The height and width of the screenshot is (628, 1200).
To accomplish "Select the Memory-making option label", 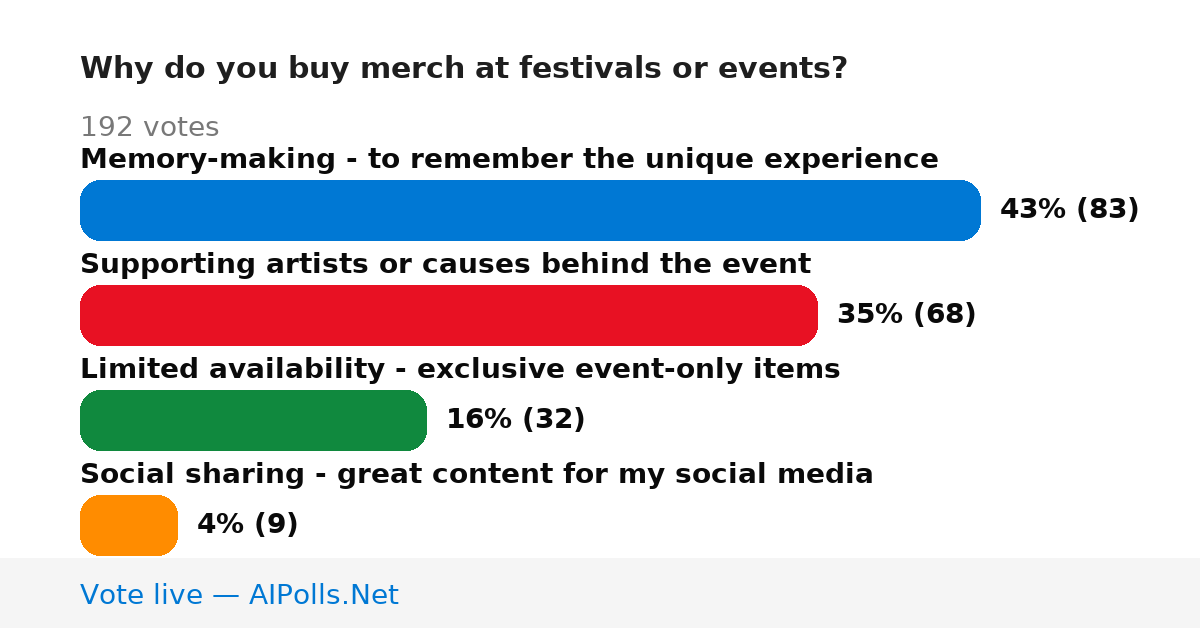I will [509, 159].
